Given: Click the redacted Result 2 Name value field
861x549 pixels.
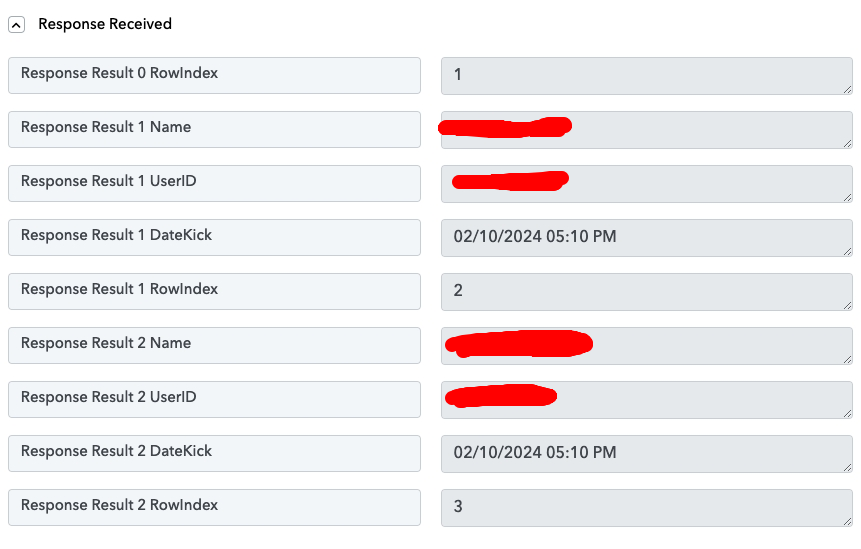Looking at the screenshot, I should coord(647,346).
